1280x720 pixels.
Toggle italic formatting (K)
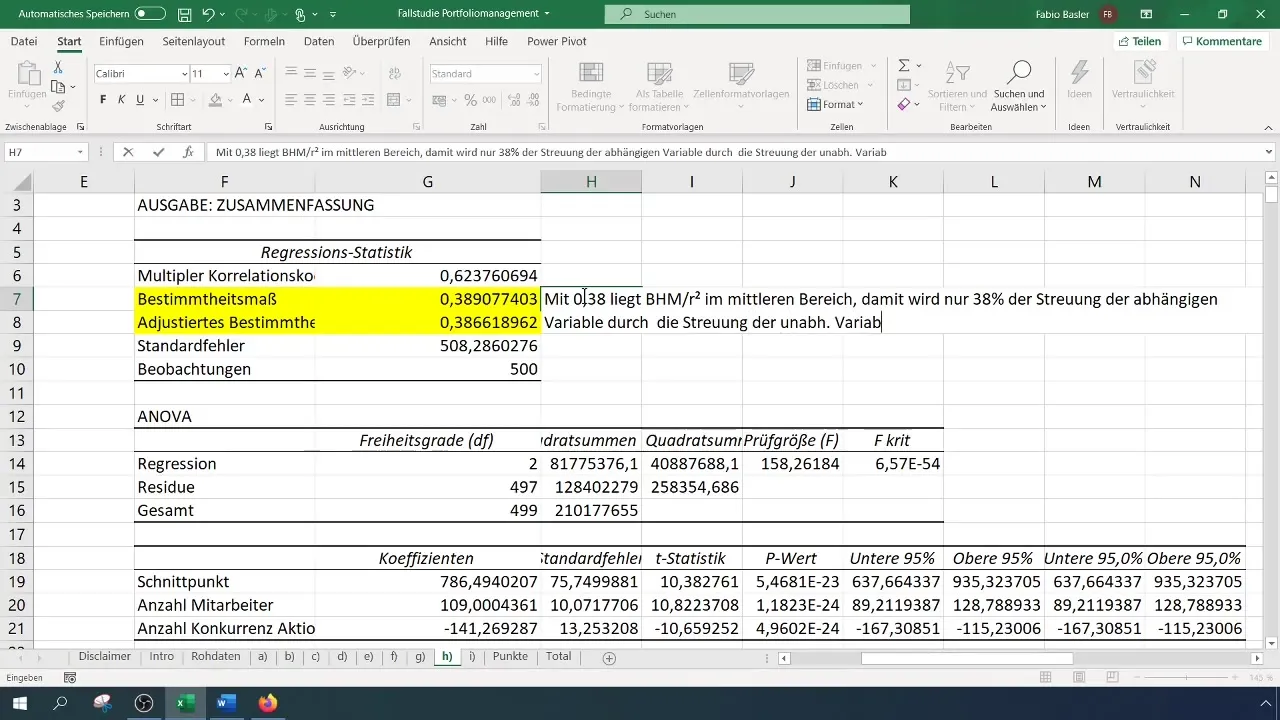122,100
